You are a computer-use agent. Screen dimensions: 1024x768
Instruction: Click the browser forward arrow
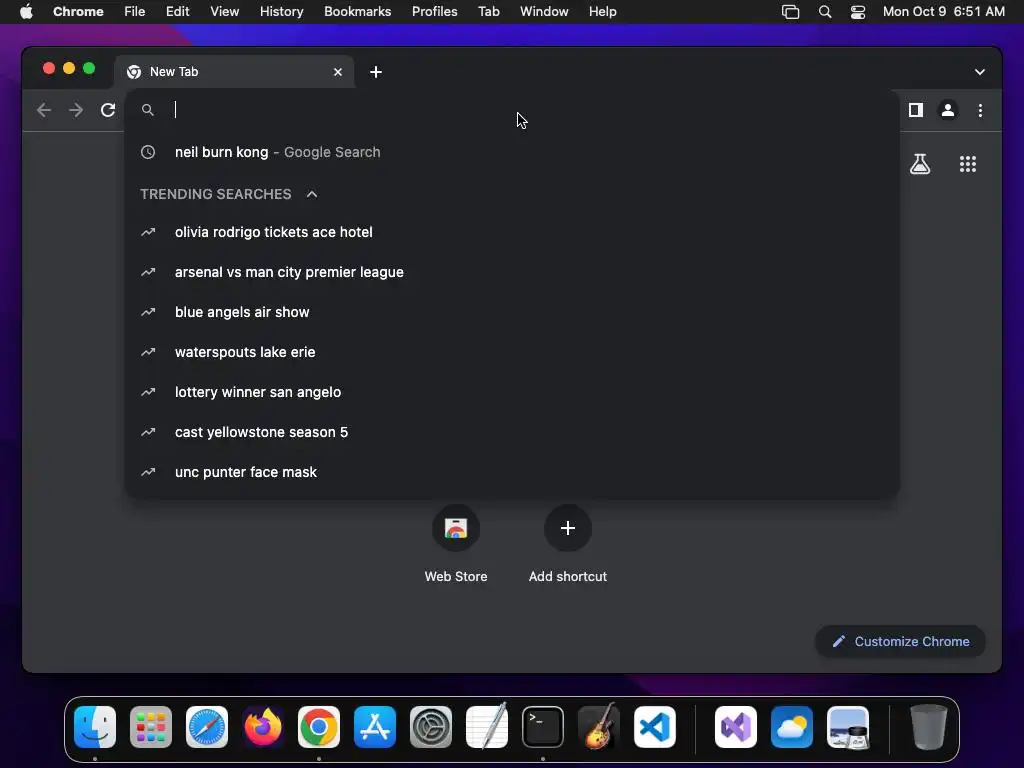coord(76,110)
